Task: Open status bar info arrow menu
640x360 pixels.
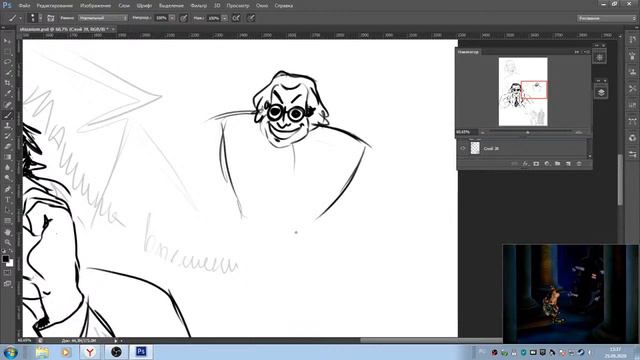Action: pyautogui.click(x=116, y=340)
